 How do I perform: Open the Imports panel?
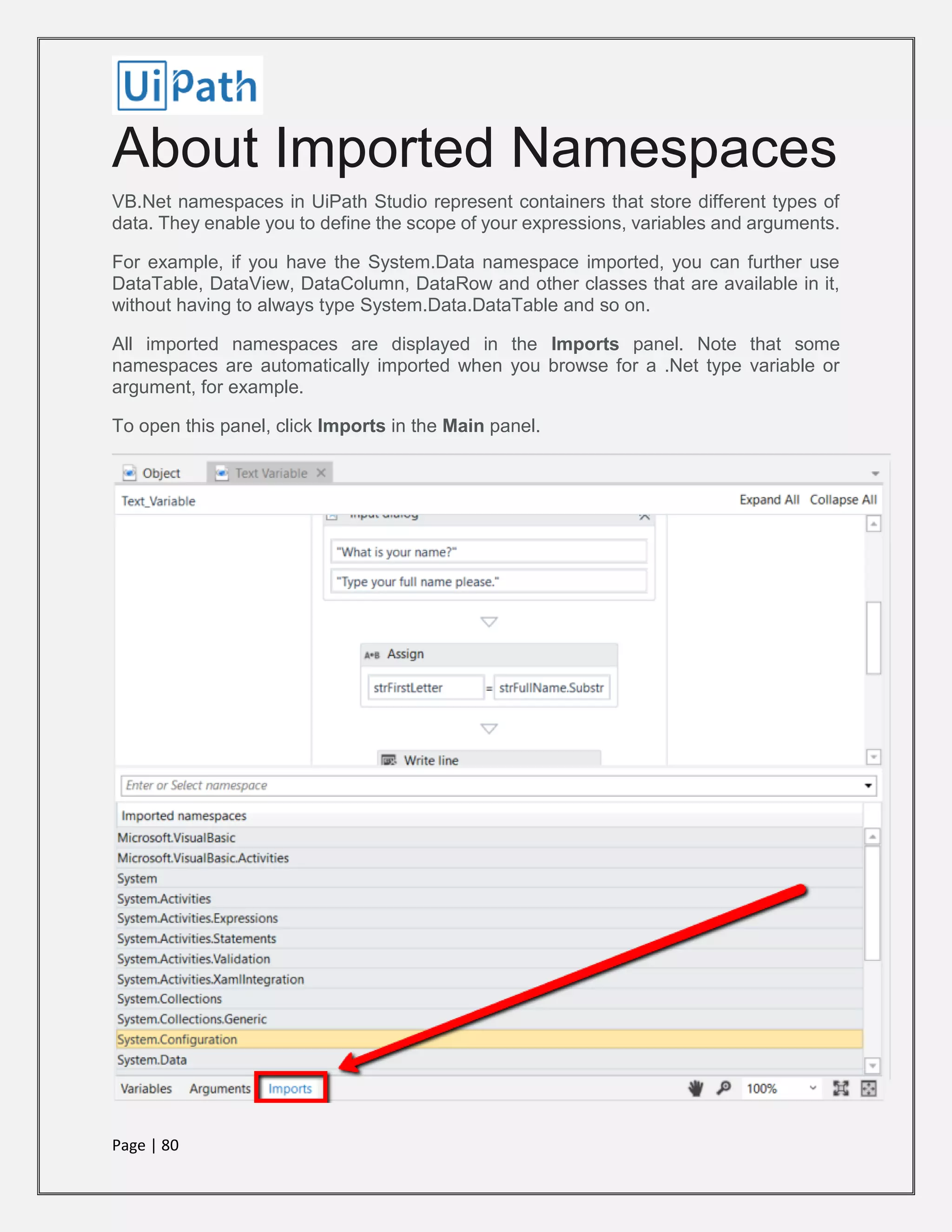tap(291, 1088)
